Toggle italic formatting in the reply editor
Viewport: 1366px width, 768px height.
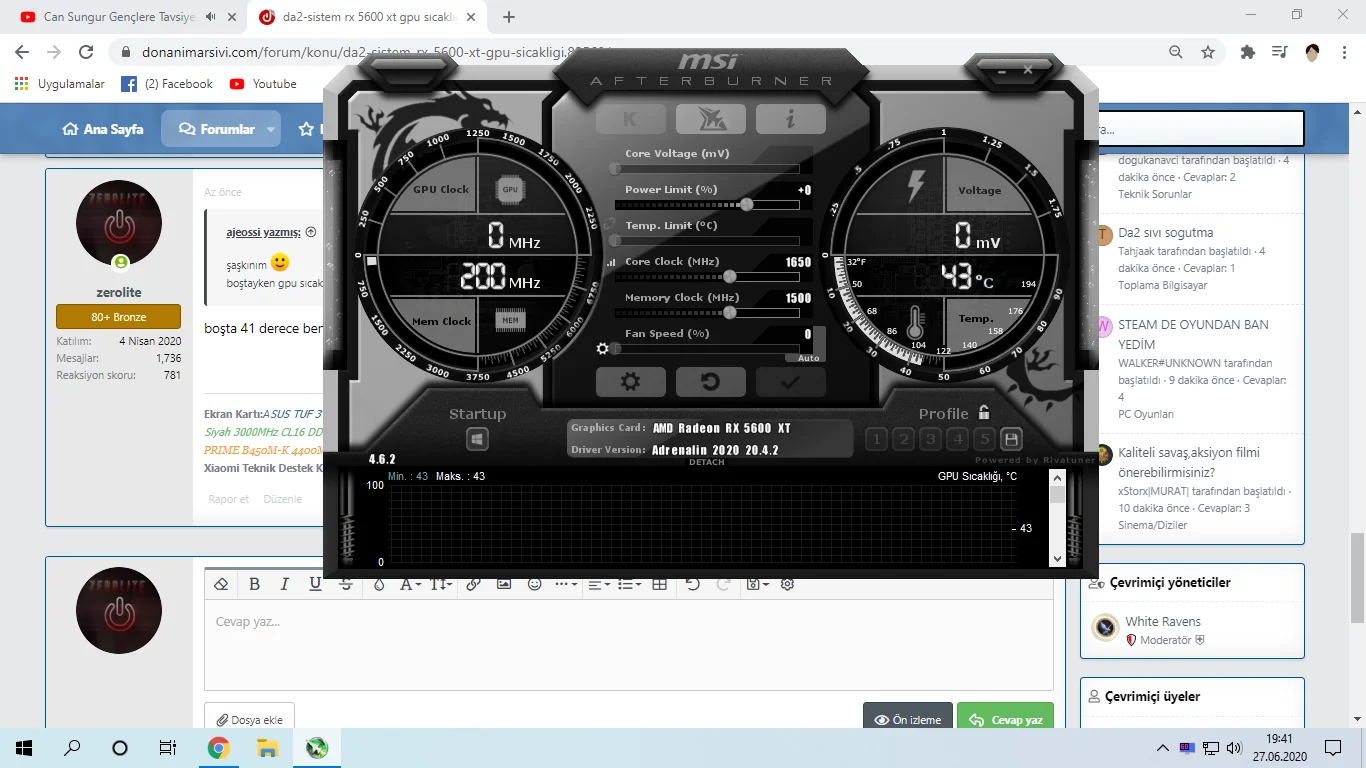[x=285, y=584]
